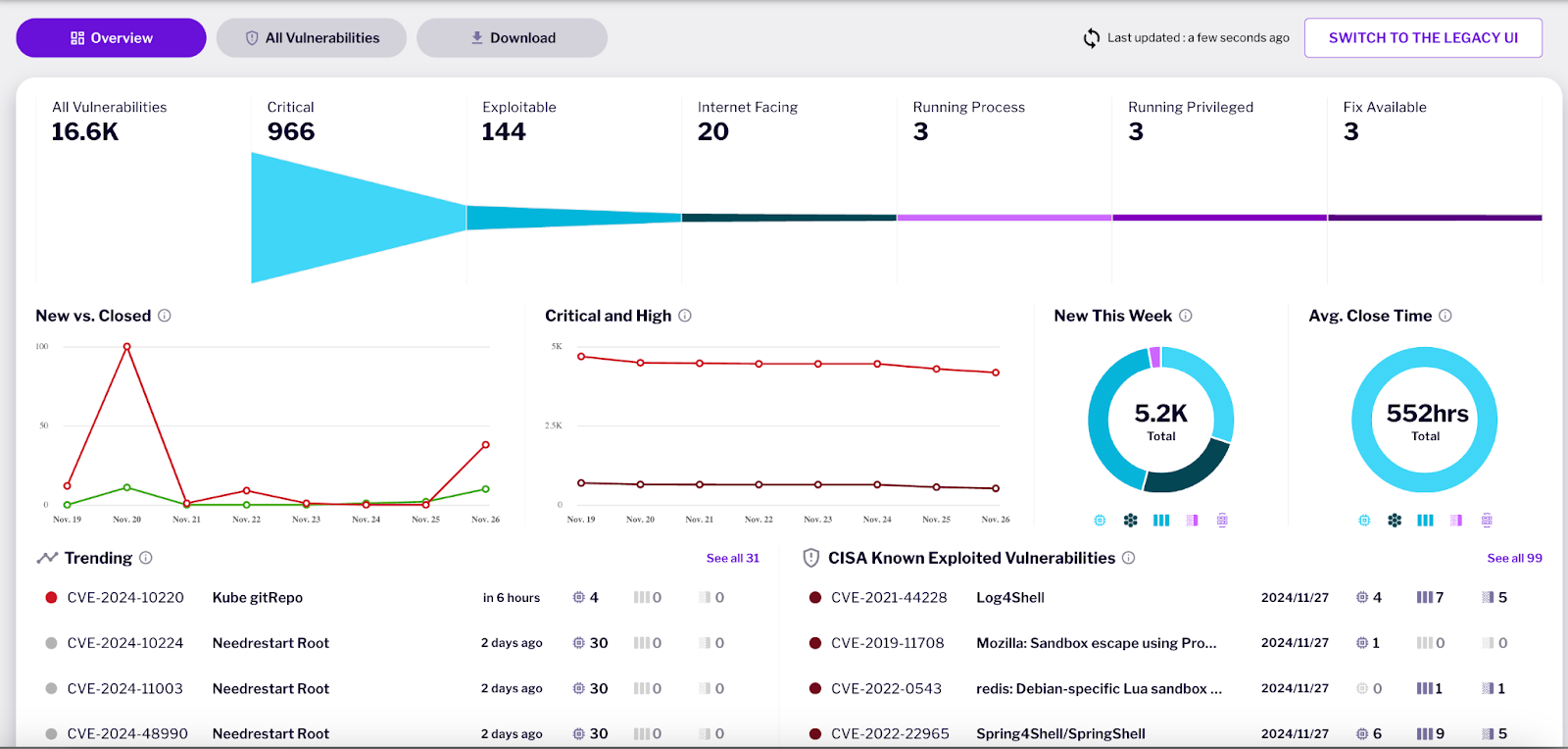Click bars icon in Log4Shell row

tap(1425, 597)
